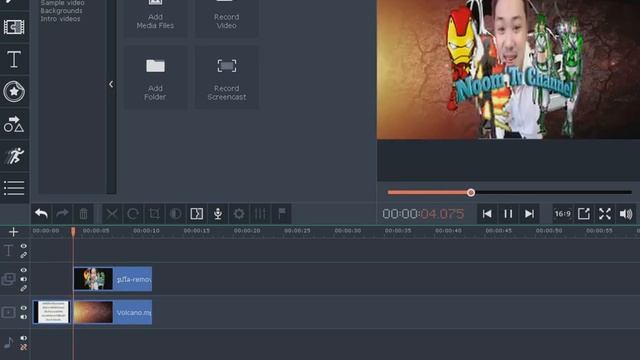Image resolution: width=640 pixels, height=360 pixels.
Task: Toggle overlay track visibility eye
Action: coord(24,270)
